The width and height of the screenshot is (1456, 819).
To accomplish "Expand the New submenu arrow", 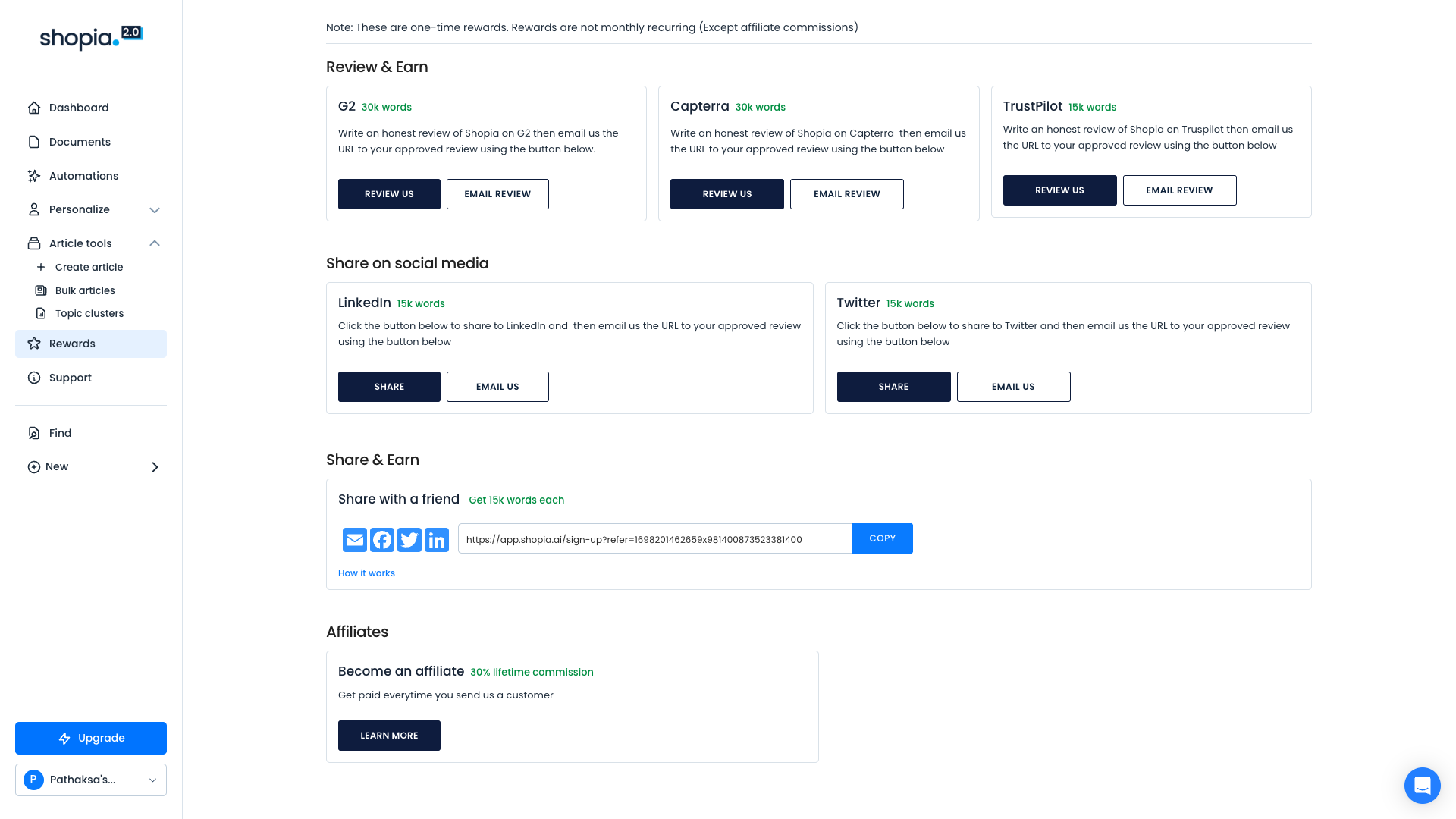I will (155, 467).
